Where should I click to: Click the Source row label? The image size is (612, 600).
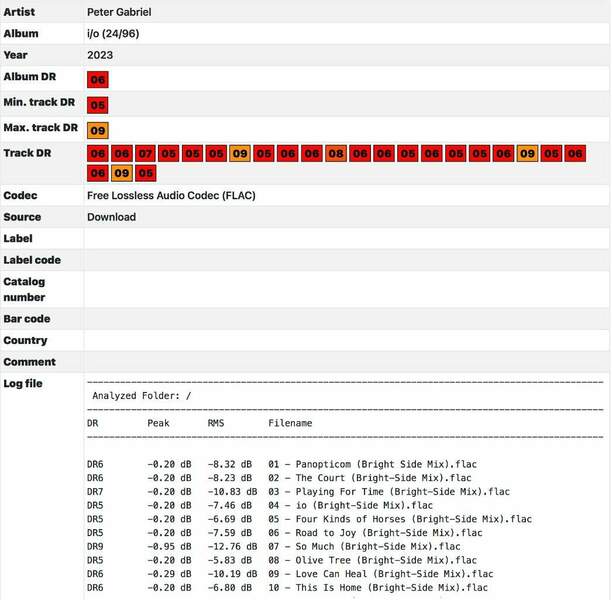click(x=22, y=217)
